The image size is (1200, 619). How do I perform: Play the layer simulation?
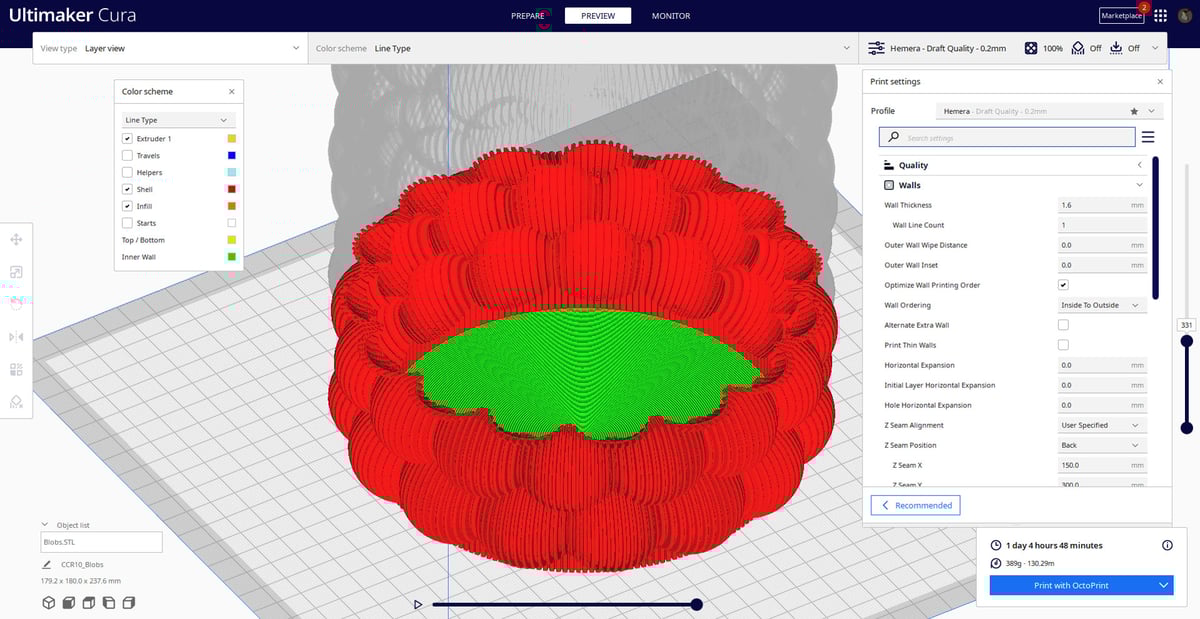pos(418,604)
